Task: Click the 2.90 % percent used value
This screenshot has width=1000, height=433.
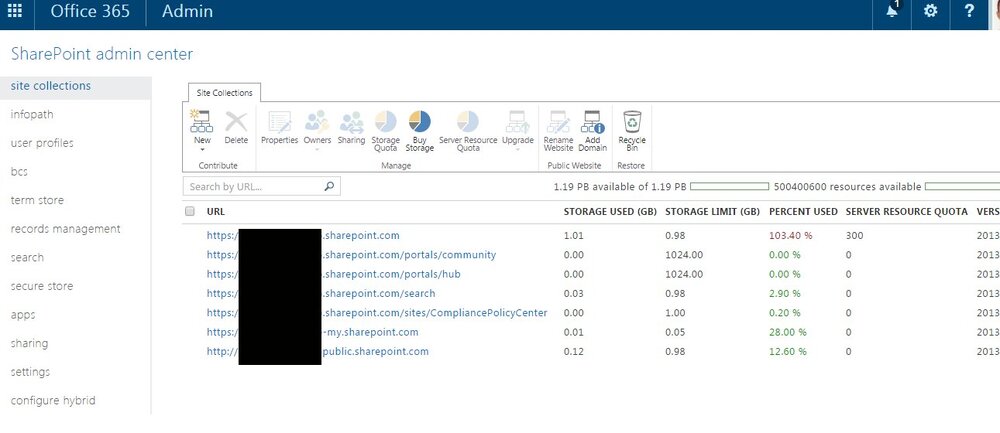Action: (786, 293)
